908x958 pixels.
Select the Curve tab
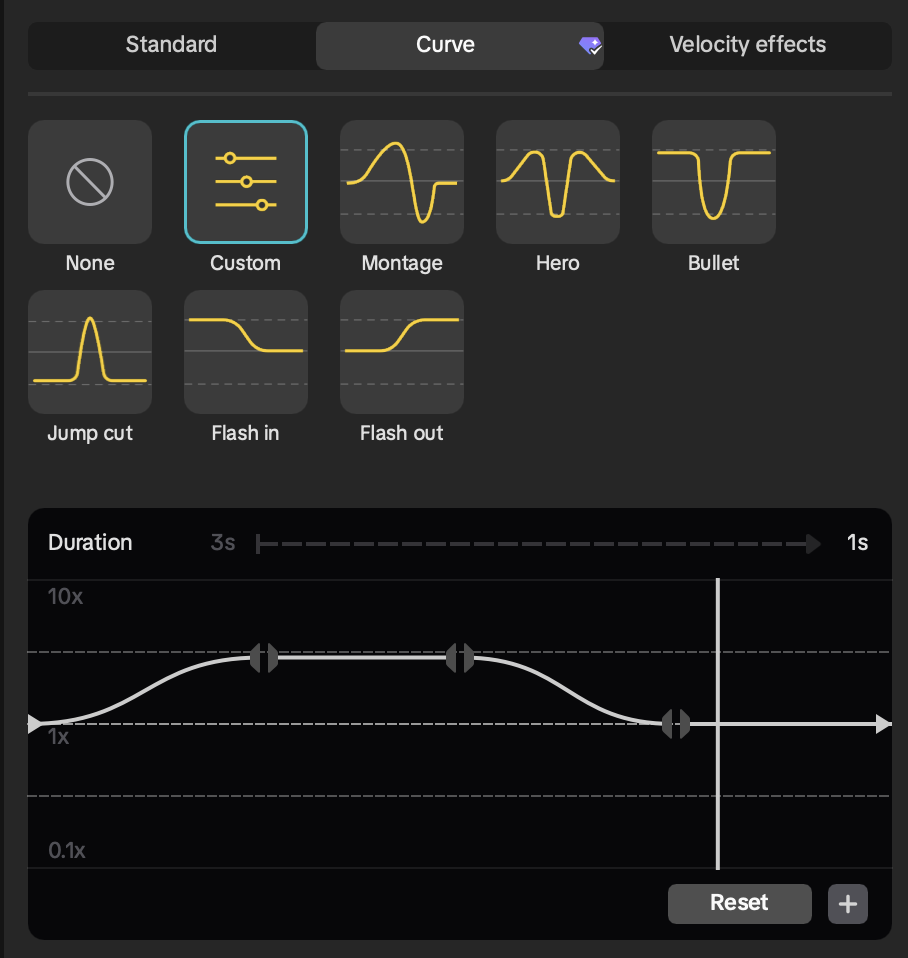pos(459,45)
